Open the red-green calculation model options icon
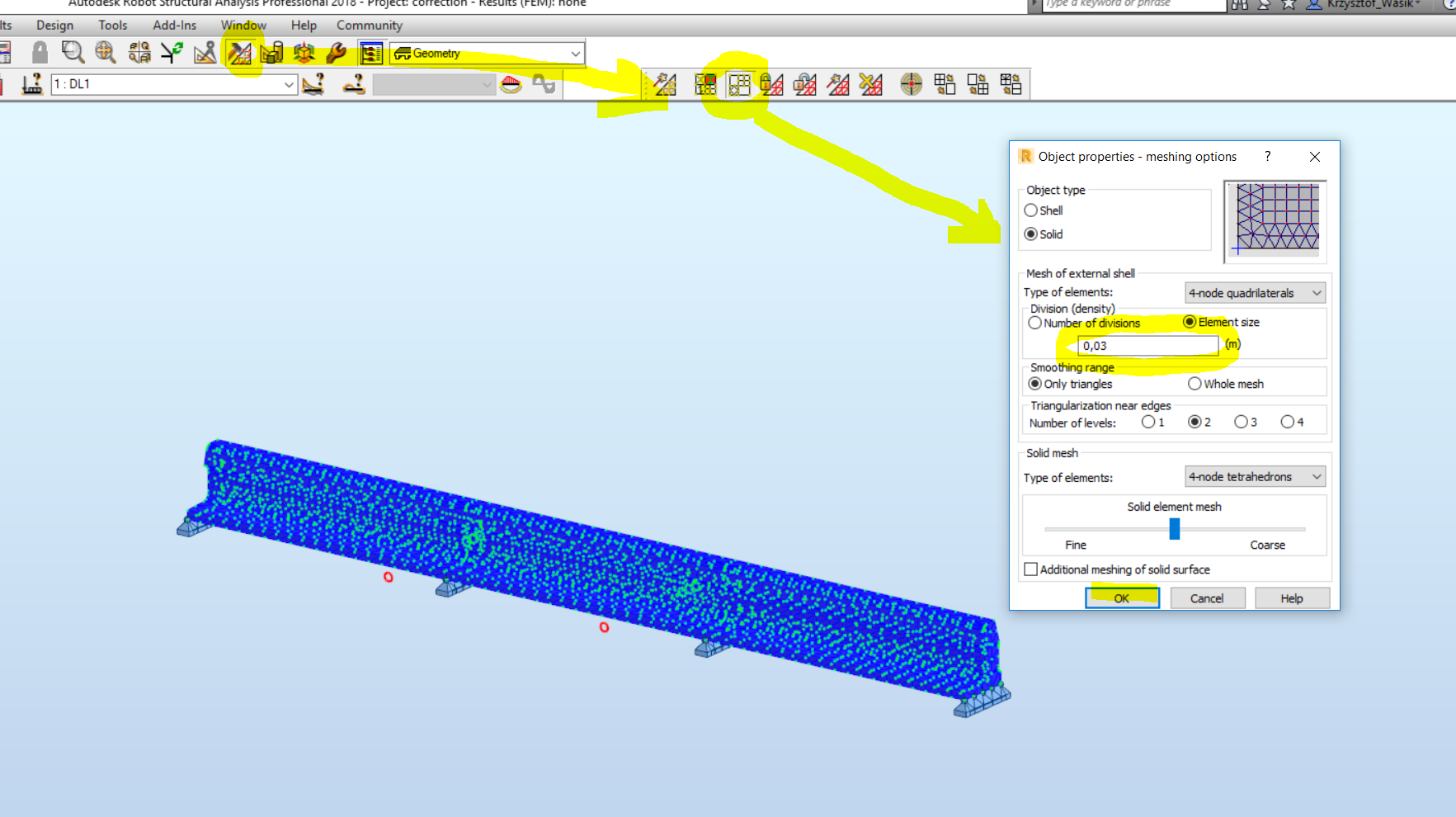 pos(705,84)
